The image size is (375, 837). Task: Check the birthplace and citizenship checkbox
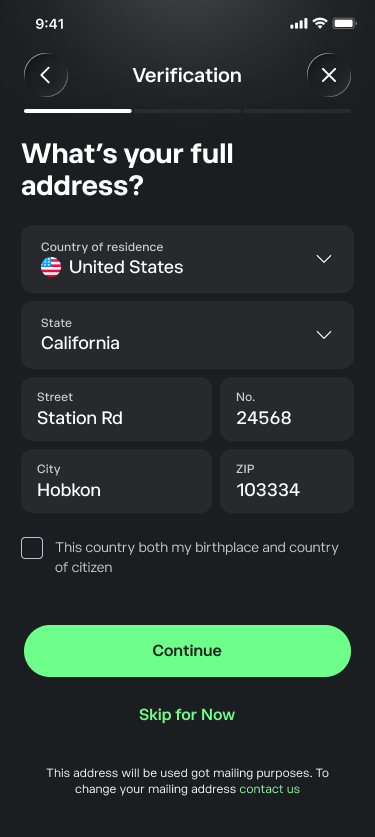point(32,548)
